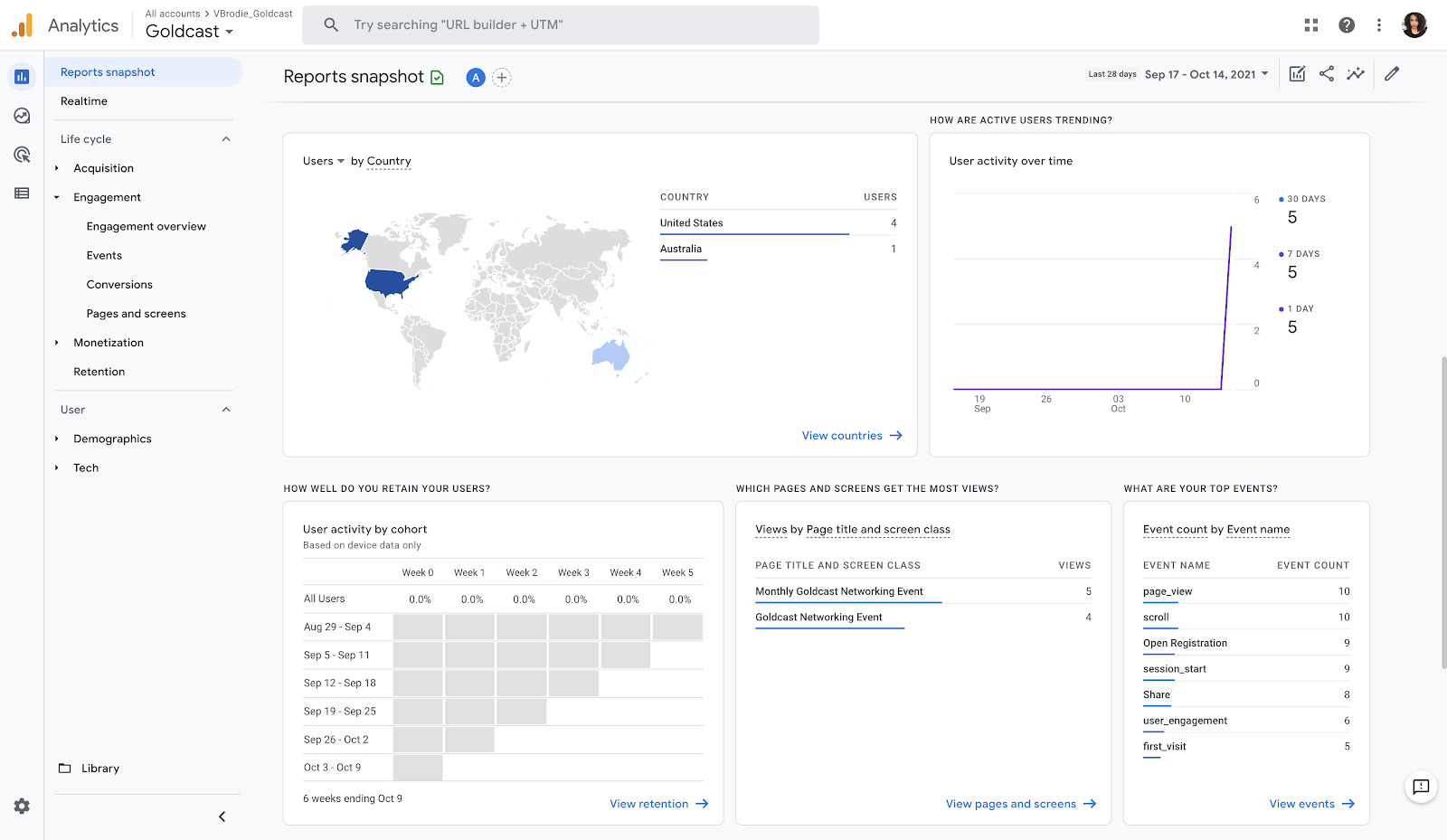This screenshot has height=840, width=1447.
Task: Open the Edit comparisons chart icon
Action: [x=1297, y=74]
